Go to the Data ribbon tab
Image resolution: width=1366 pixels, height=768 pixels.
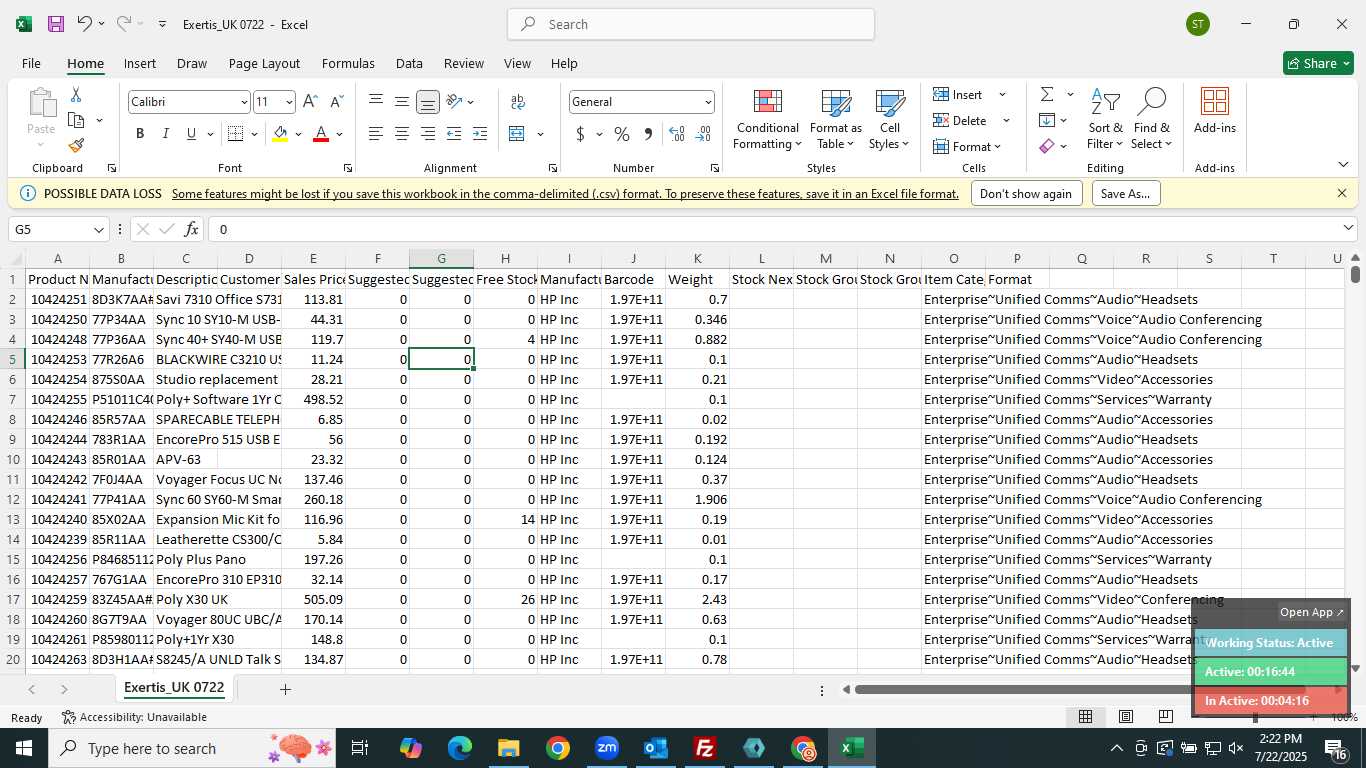409,63
